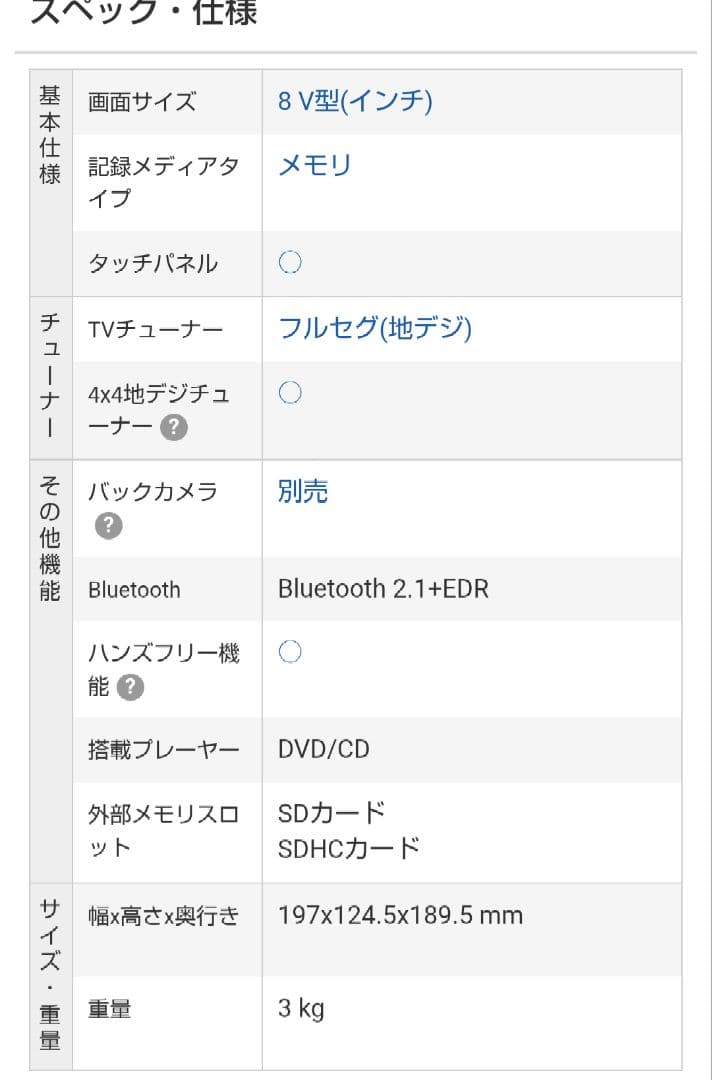
Task: Select the circle mark for ハンズフリー機能
Action: click(289, 652)
